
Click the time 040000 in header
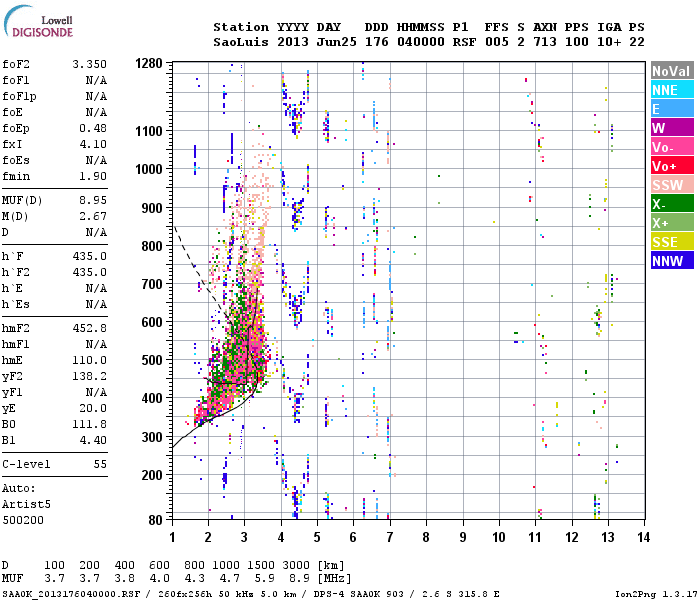click(x=421, y=42)
